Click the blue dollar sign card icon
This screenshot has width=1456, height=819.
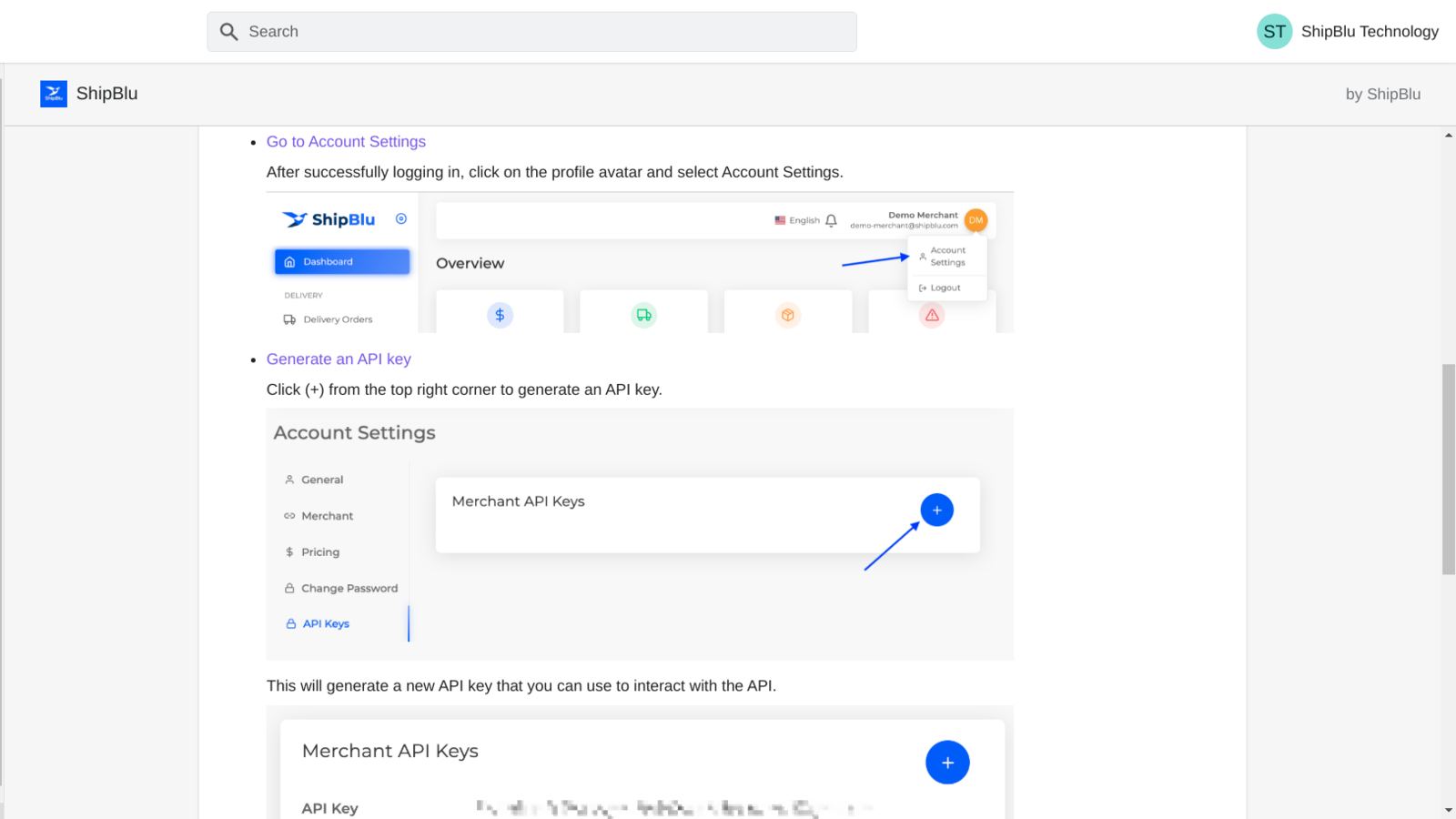[x=500, y=315]
